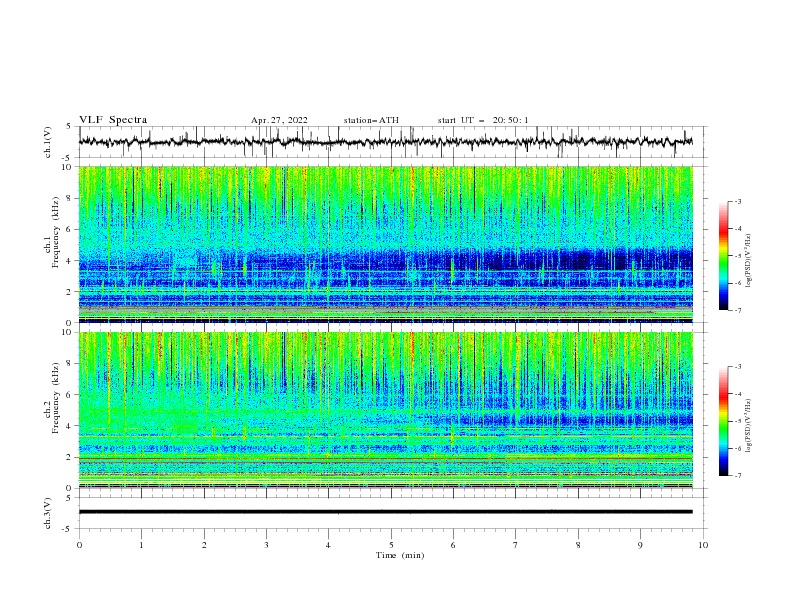
Task: Click time axis tick label "3"
Action: pyautogui.click(x=266, y=545)
